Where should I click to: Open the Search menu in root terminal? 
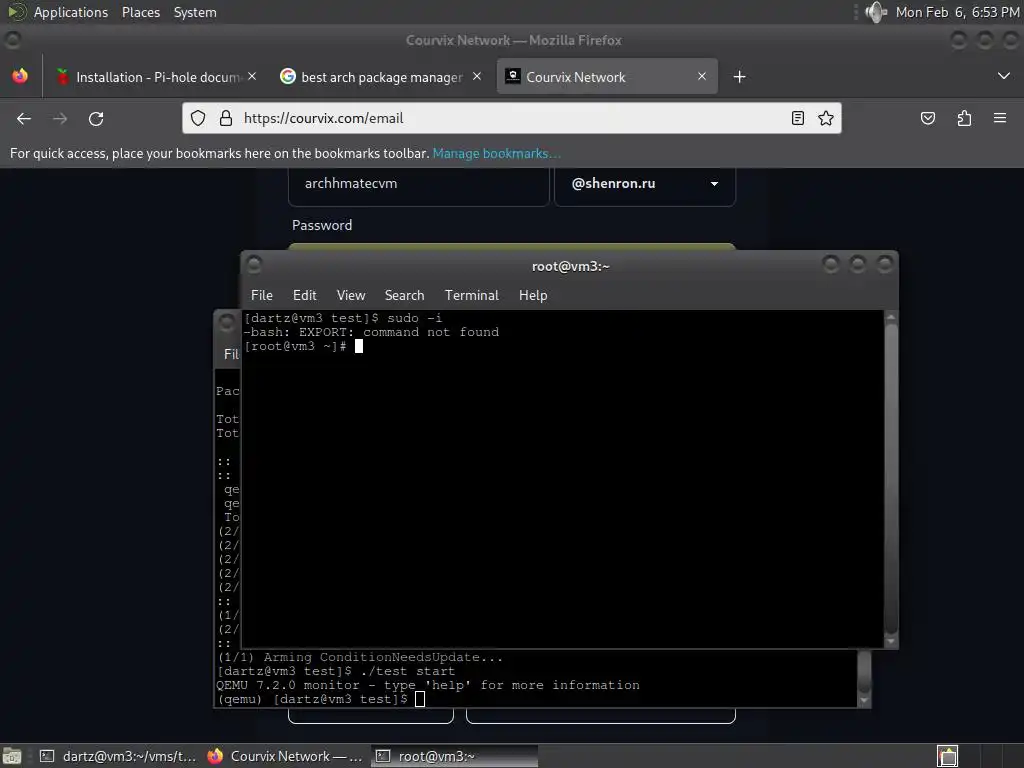point(404,295)
